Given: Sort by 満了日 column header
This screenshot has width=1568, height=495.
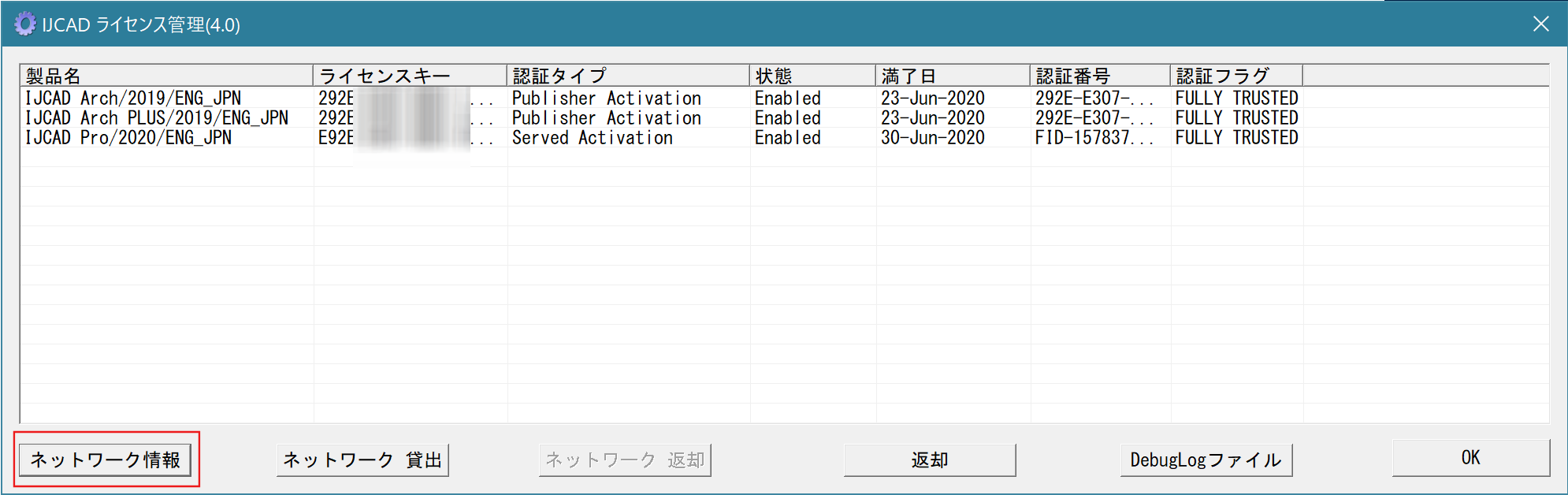Looking at the screenshot, I should 953,76.
